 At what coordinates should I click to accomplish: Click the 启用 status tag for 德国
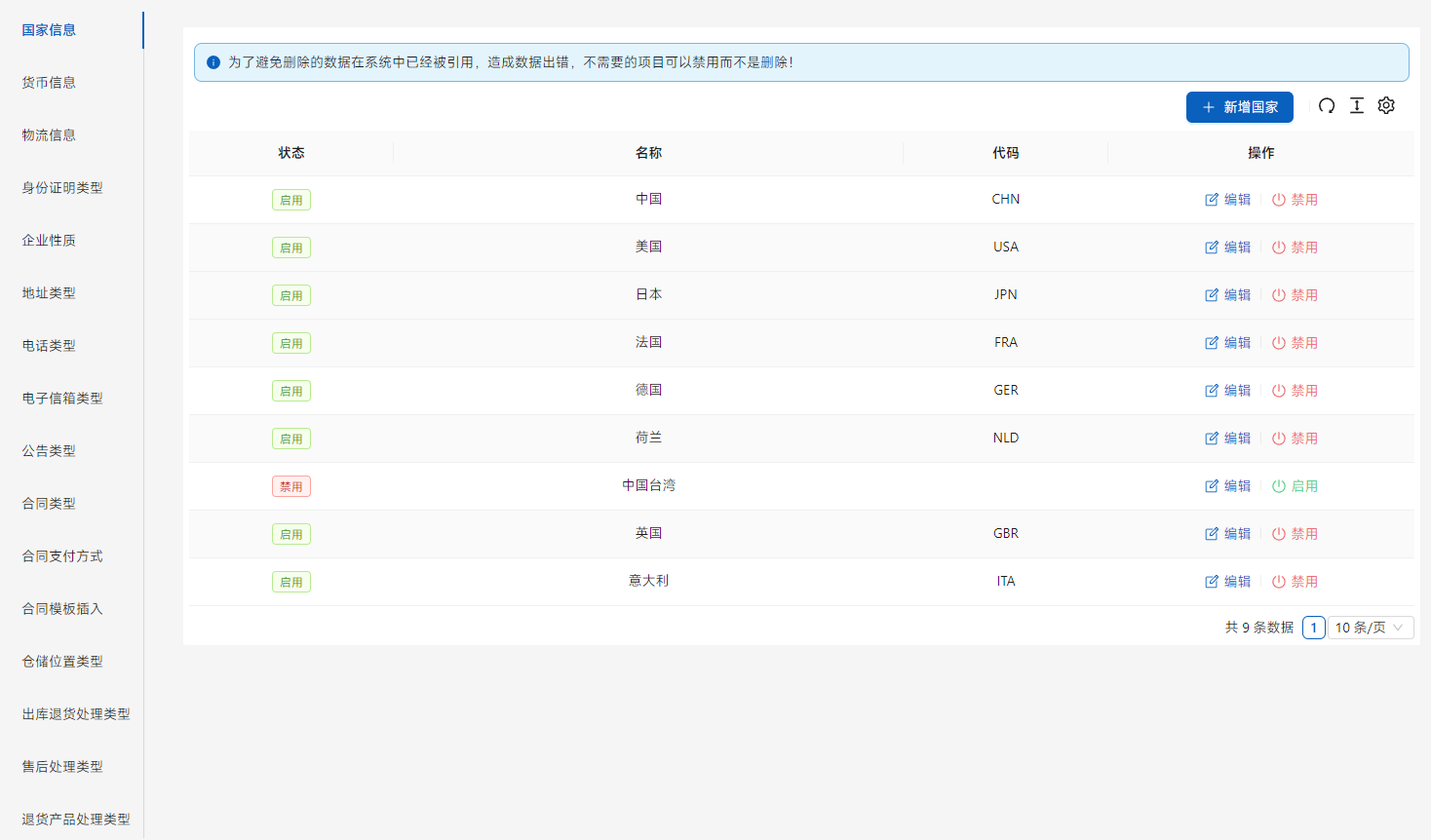point(291,391)
